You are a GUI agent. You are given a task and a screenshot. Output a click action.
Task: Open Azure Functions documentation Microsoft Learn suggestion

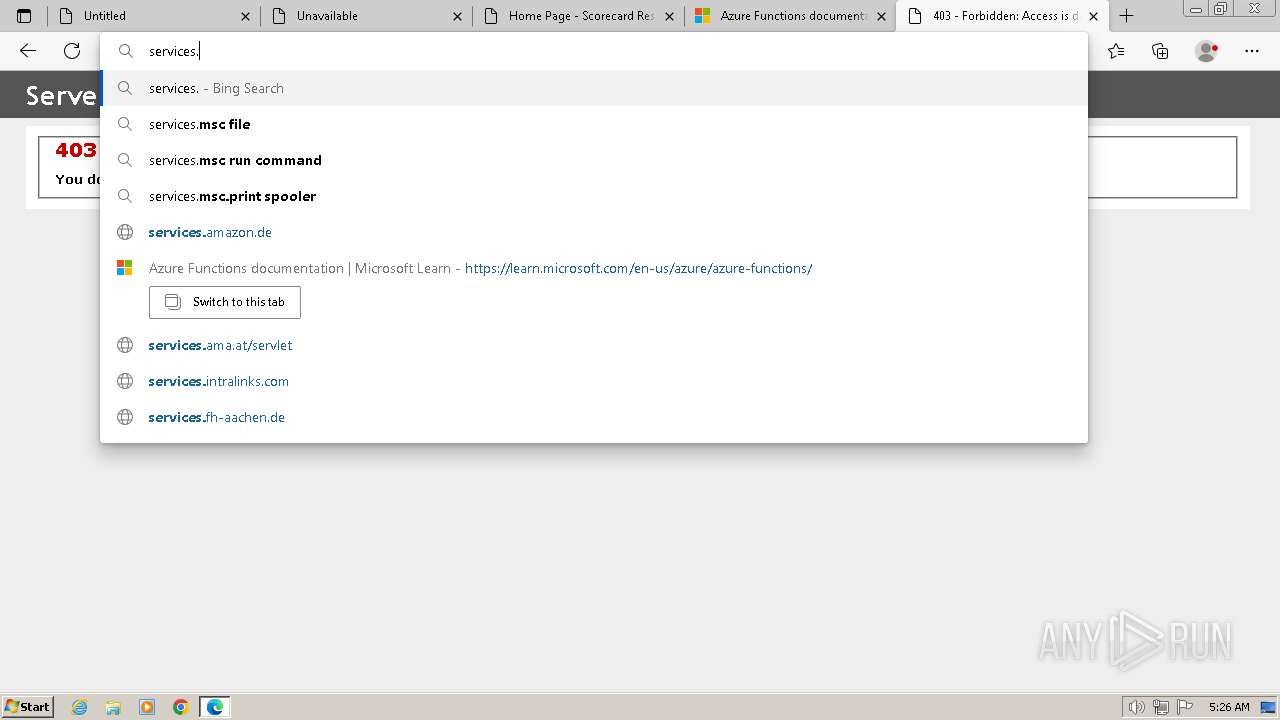594,268
